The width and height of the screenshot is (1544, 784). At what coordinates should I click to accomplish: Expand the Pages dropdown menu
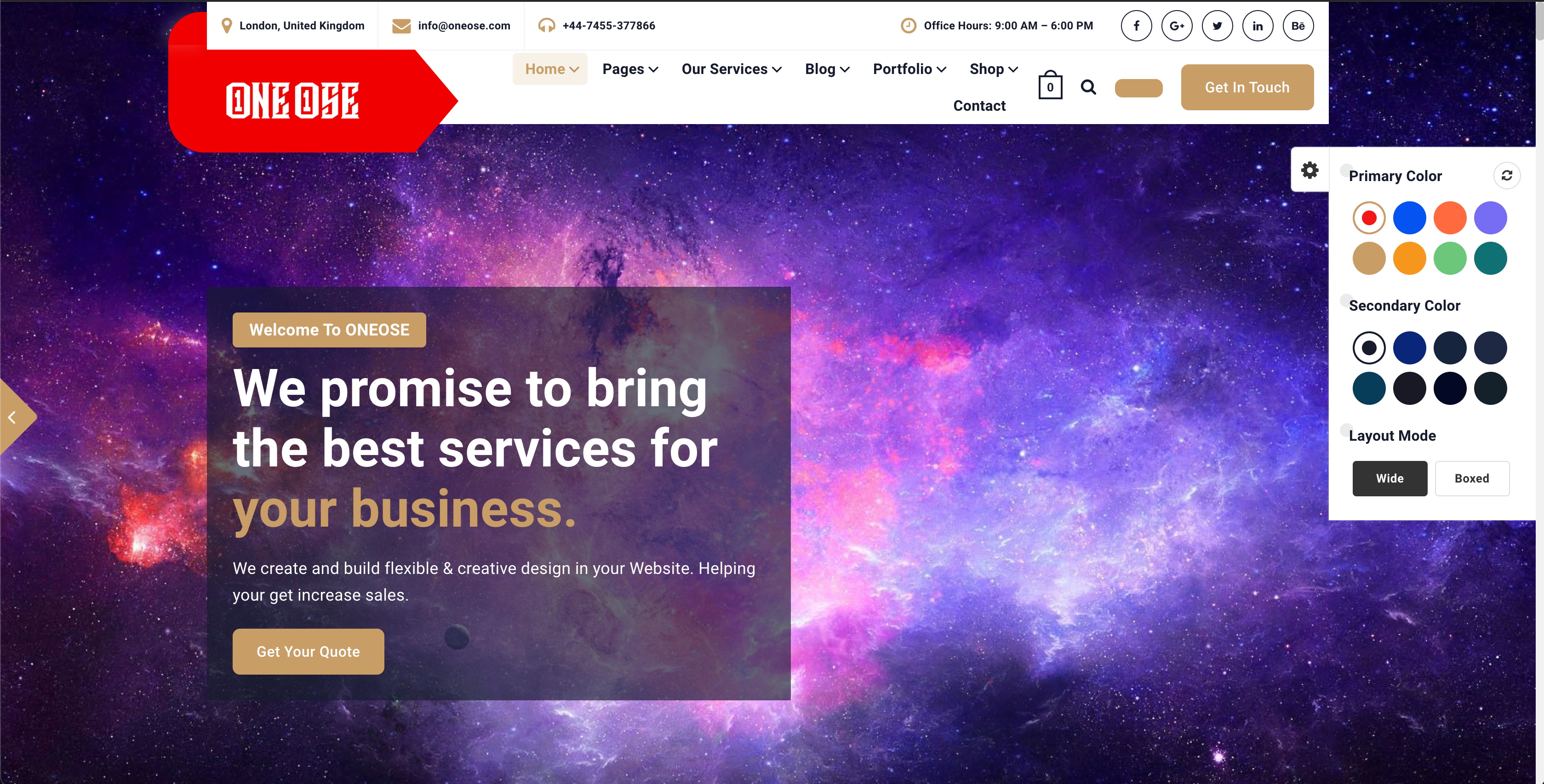click(630, 69)
